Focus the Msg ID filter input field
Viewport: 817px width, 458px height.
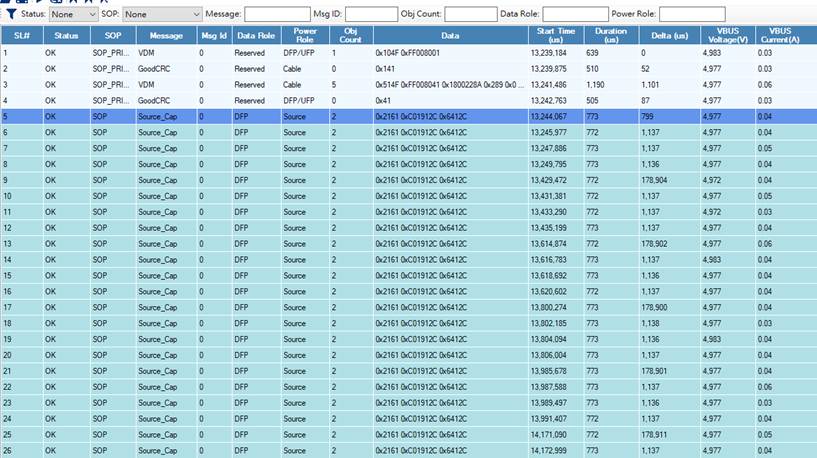point(371,14)
